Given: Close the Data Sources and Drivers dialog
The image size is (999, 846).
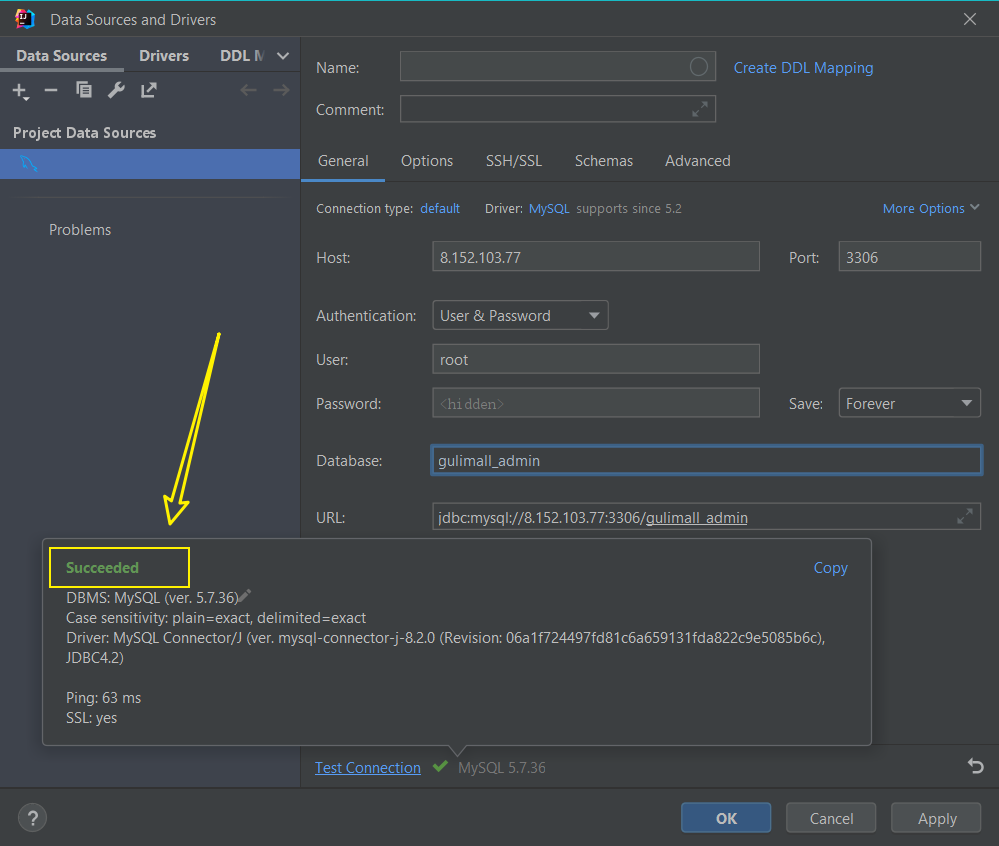Looking at the screenshot, I should click(x=970, y=19).
